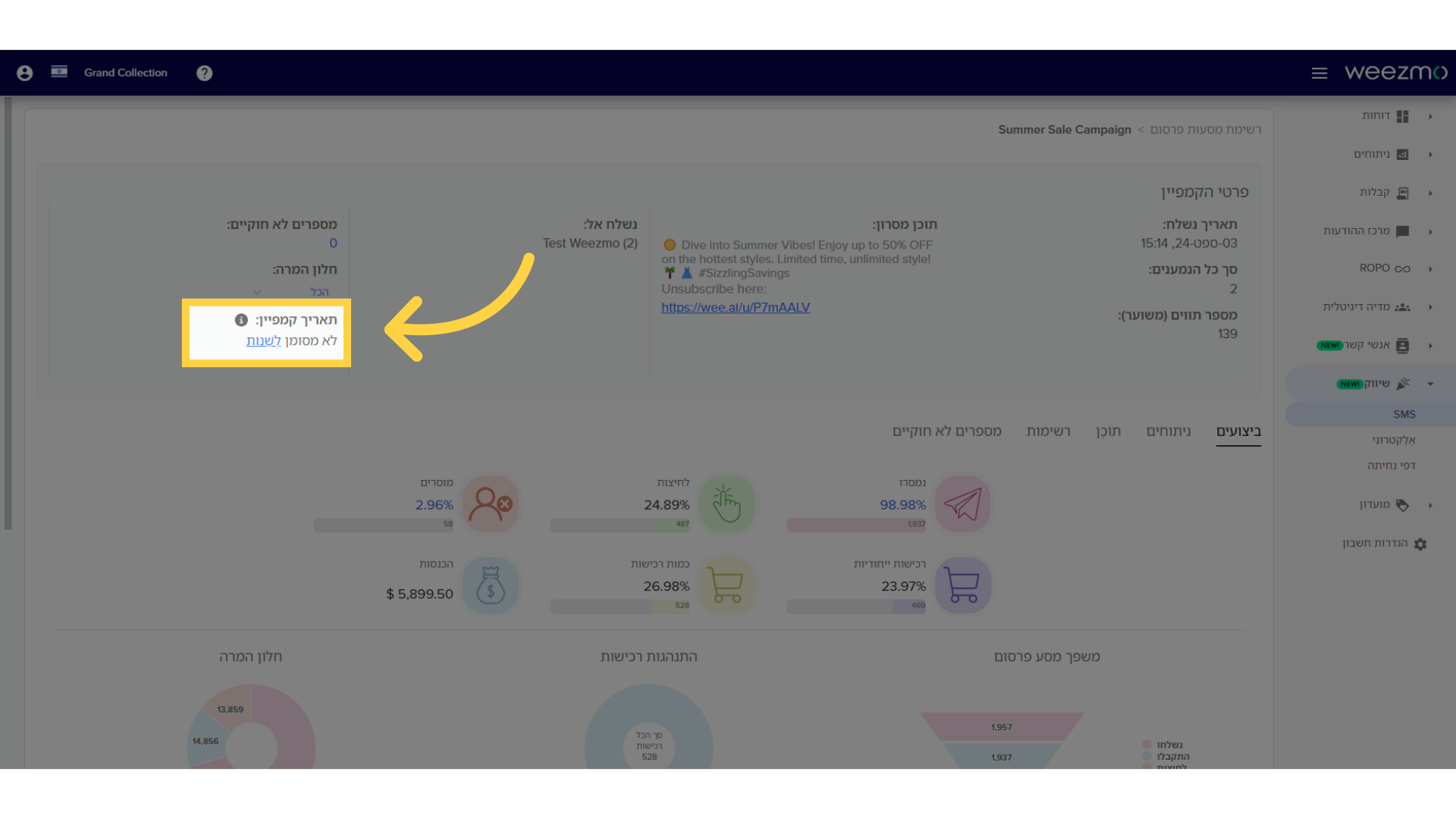The width and height of the screenshot is (1456, 819).
Task: Select אלקטרוני in the sidebar submenu
Action: pos(1393,440)
